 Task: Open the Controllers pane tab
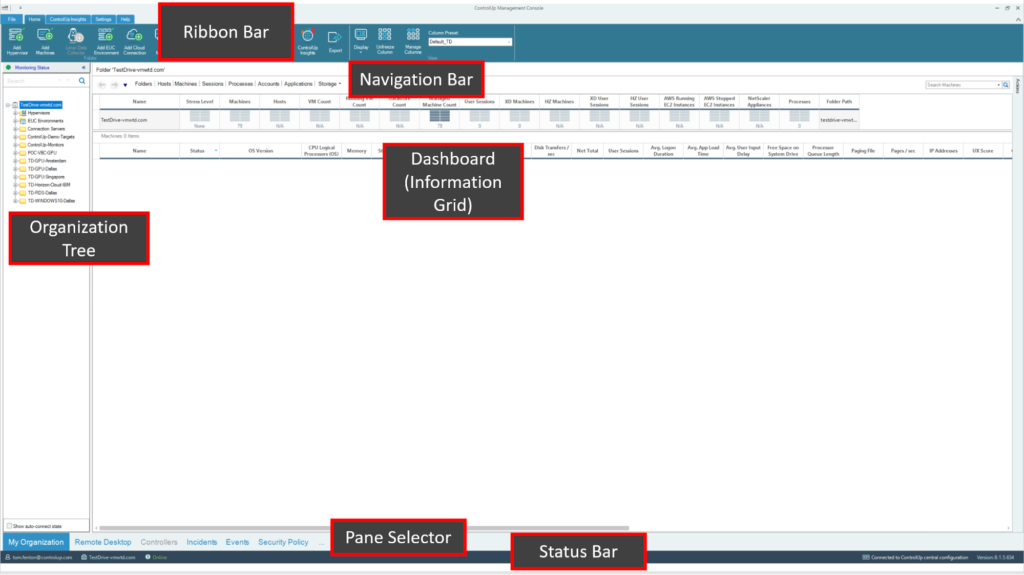(159, 542)
